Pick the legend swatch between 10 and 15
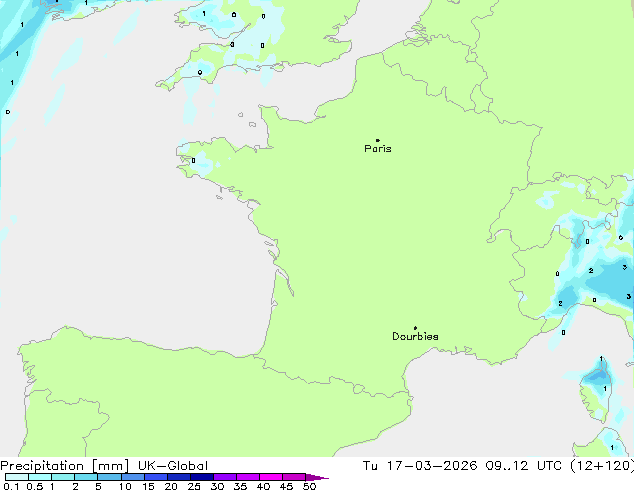The image size is (634, 490). click(133, 477)
